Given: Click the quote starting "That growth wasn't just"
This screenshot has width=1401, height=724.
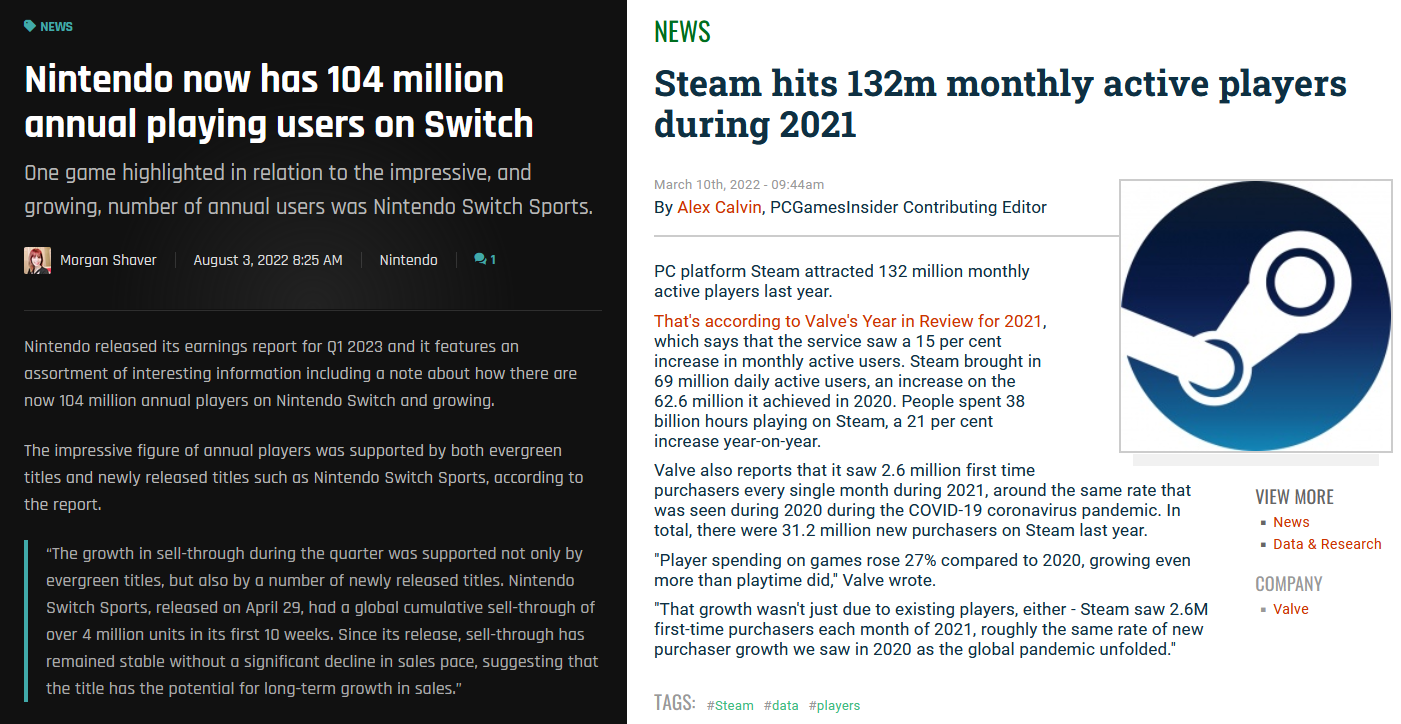Looking at the screenshot, I should pyautogui.click(x=929, y=629).
